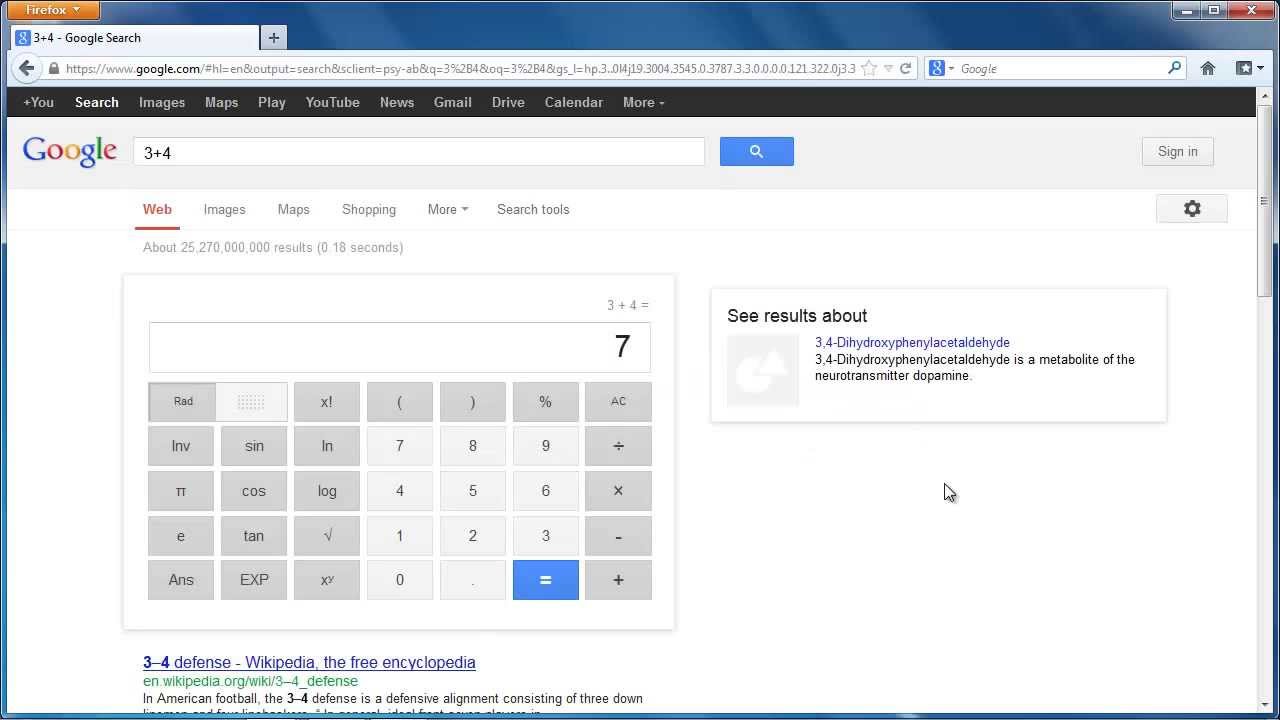Click the browser address bar URL
Image resolution: width=1280 pixels, height=720 pixels.
(460, 69)
